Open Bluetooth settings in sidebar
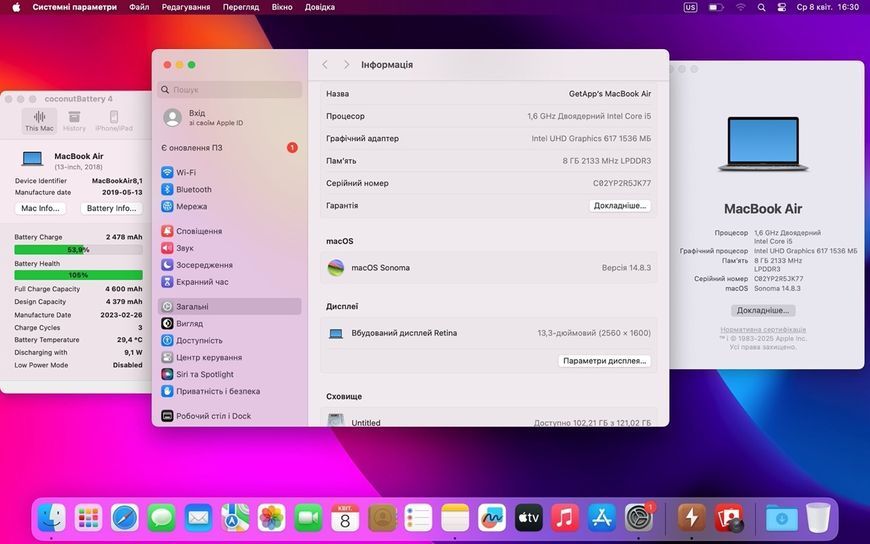 pos(230,189)
